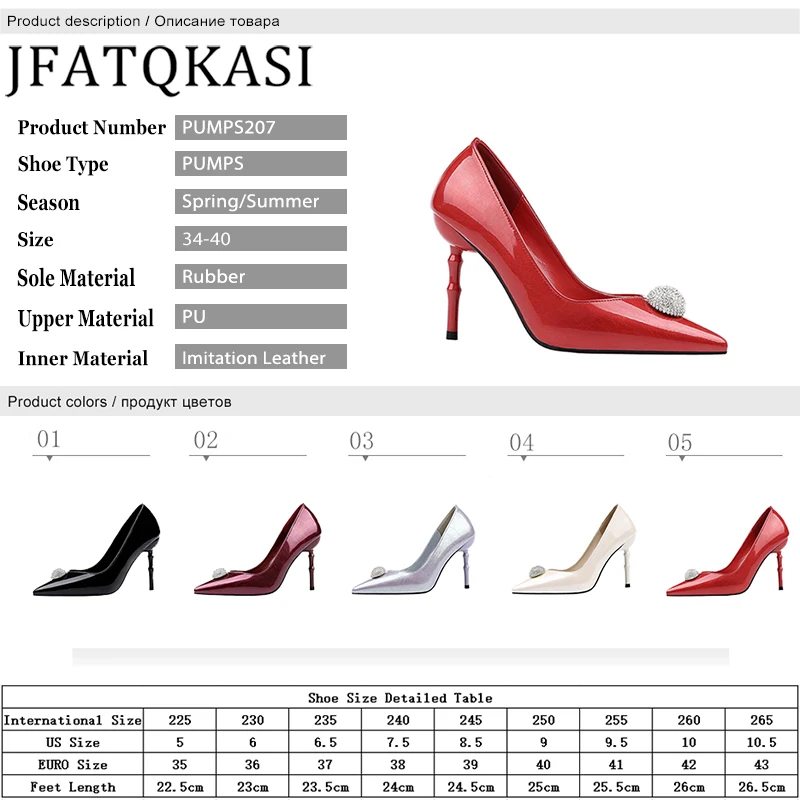Screen dimensions: 800x800
Task: Click the 'US Size' row header
Action: tap(72, 742)
